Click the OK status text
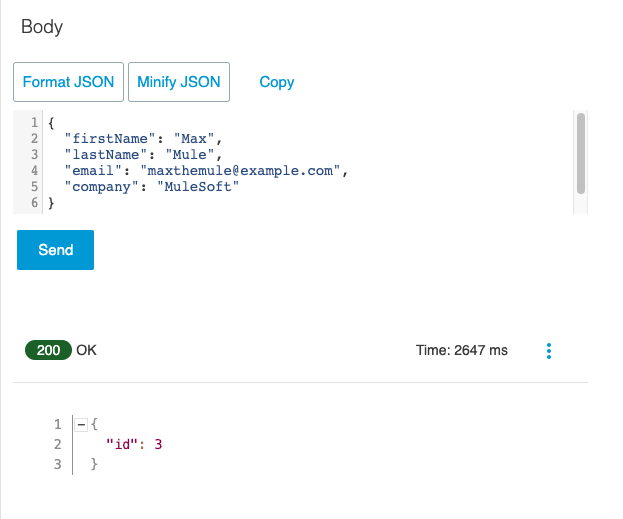This screenshot has height=519, width=623. pos(87,350)
